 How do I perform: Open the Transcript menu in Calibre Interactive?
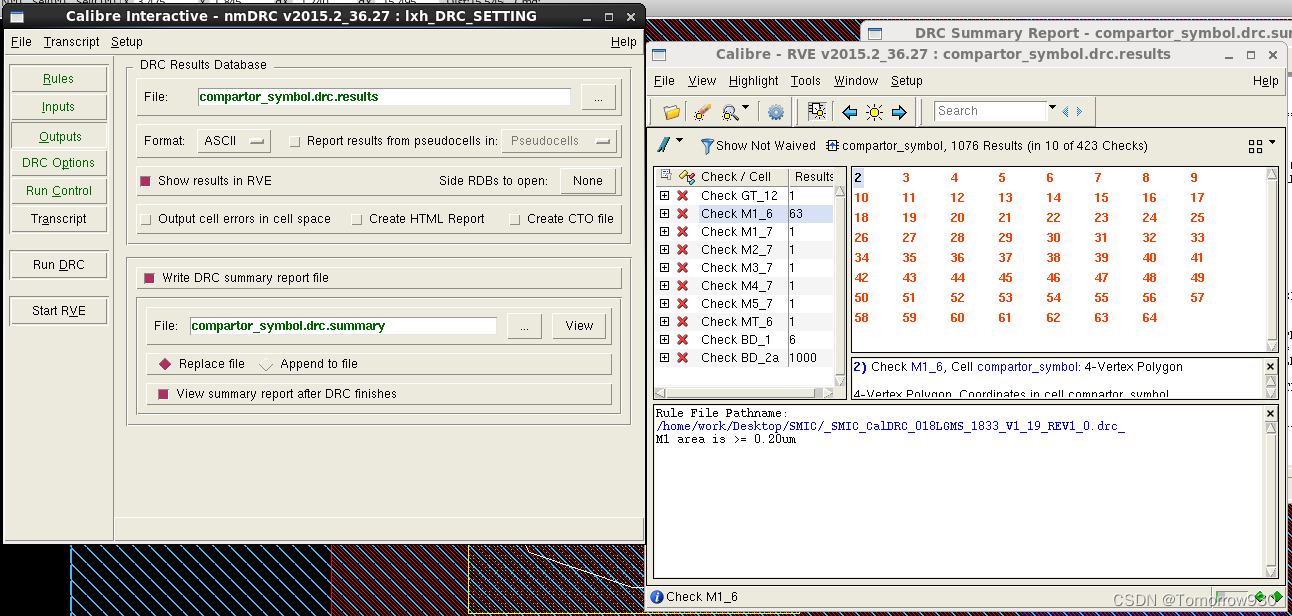pos(71,42)
